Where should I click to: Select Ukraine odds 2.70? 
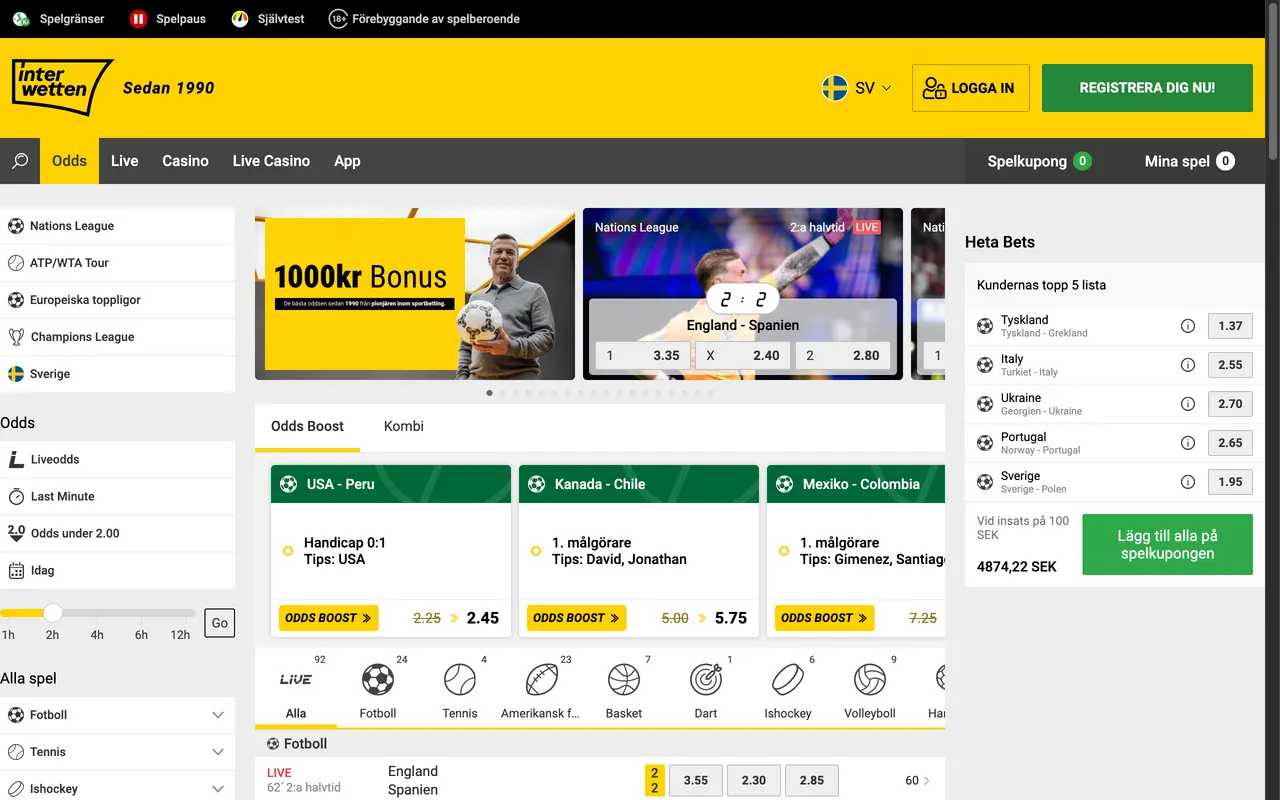[x=1230, y=404]
